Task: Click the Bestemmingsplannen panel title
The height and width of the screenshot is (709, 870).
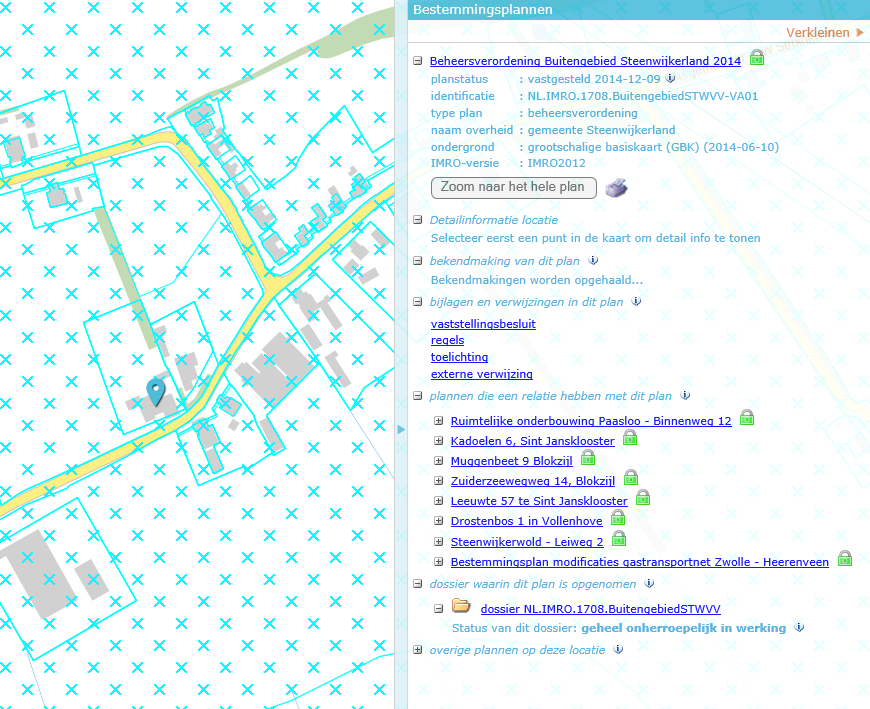Action: pos(483,9)
